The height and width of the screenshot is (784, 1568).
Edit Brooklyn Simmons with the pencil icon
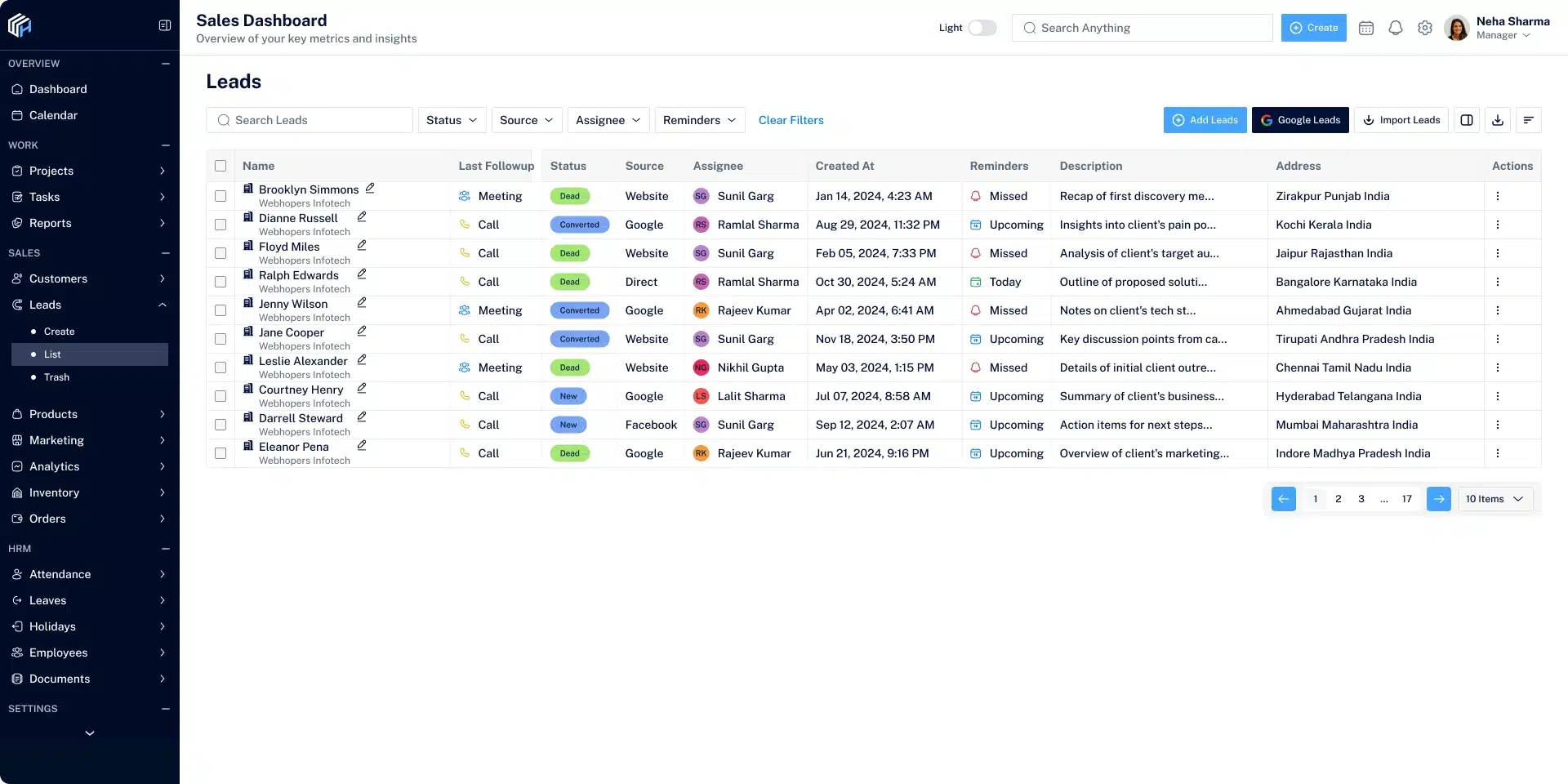[x=370, y=188]
